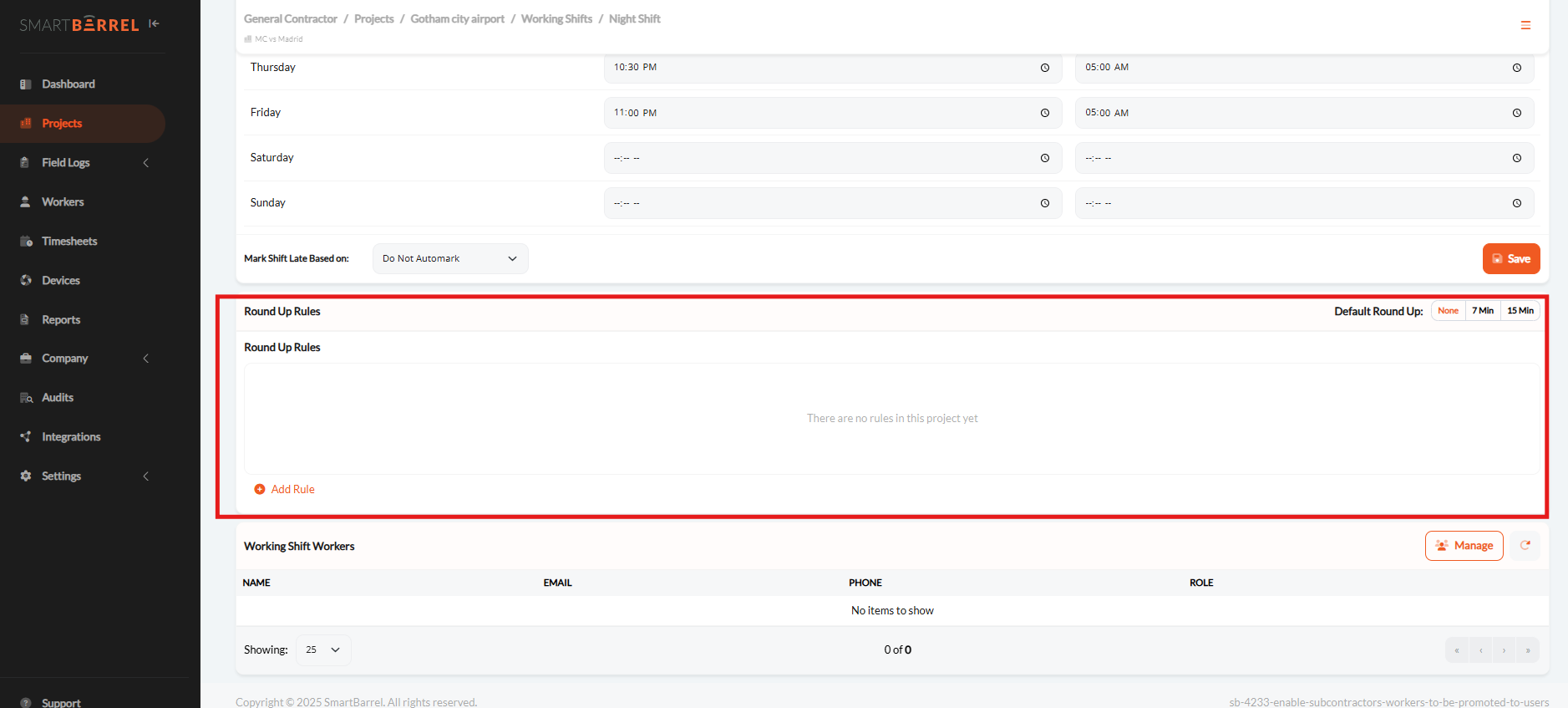Image resolution: width=1568 pixels, height=708 pixels.
Task: Collapse the sidebar with the arrow icon
Action: pyautogui.click(x=154, y=23)
